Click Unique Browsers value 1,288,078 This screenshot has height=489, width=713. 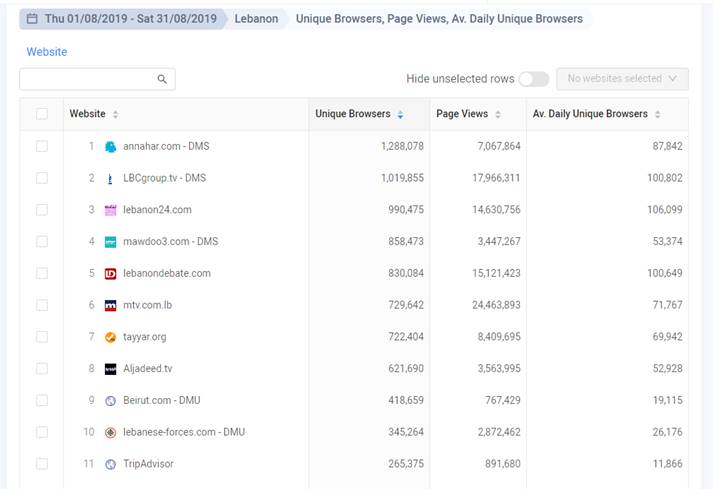pyautogui.click(x=402, y=146)
